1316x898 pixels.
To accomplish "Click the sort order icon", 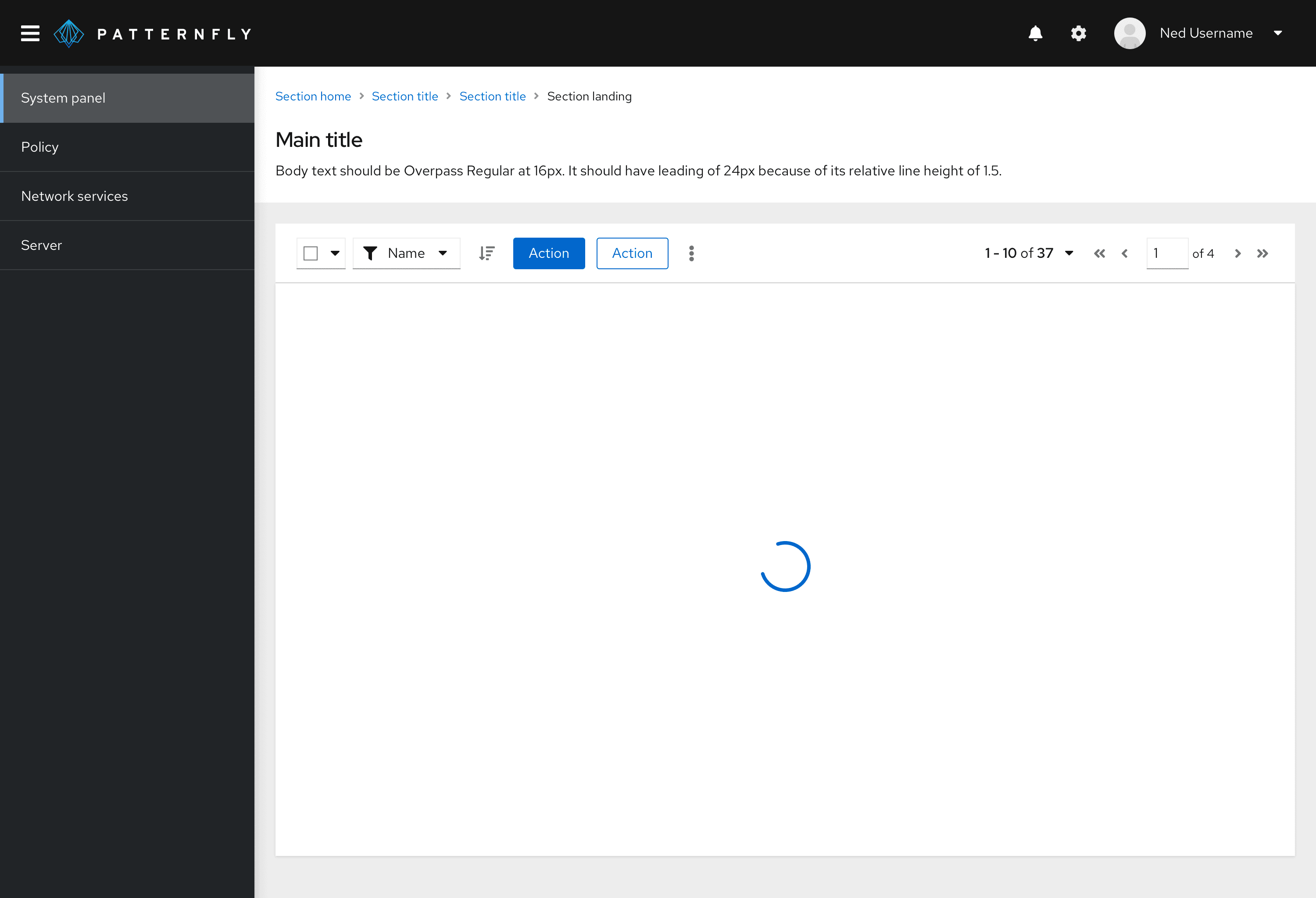I will click(487, 253).
